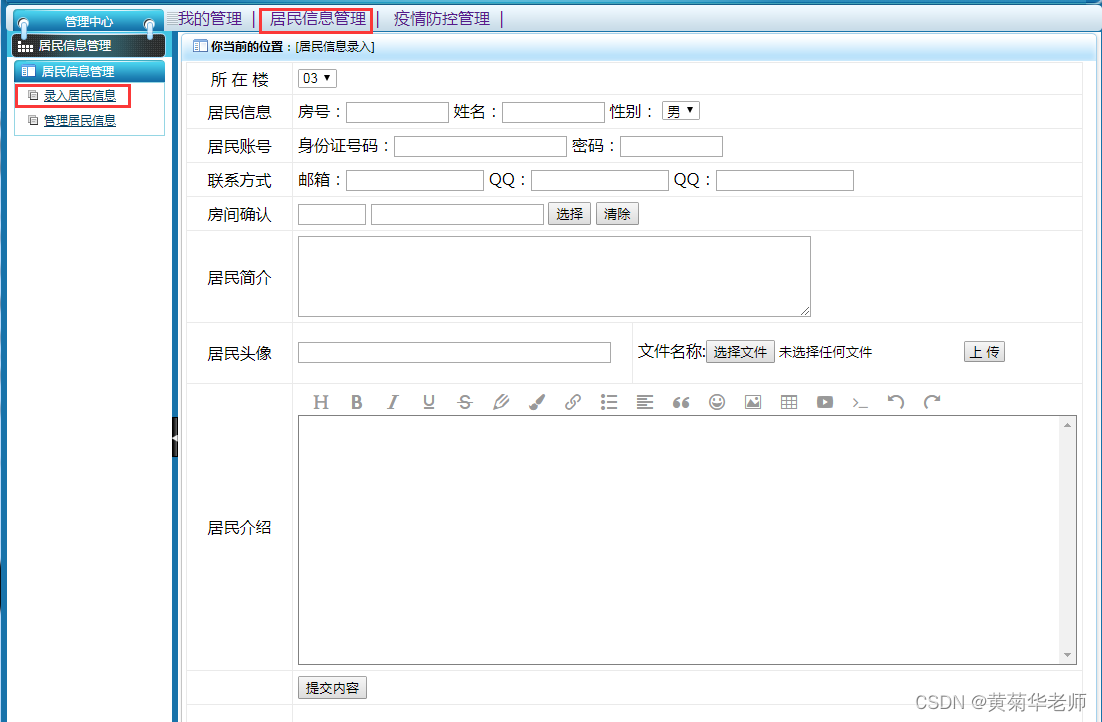1102x722 pixels.
Task: Click the 管理中心 sidebar title
Action: (x=89, y=22)
